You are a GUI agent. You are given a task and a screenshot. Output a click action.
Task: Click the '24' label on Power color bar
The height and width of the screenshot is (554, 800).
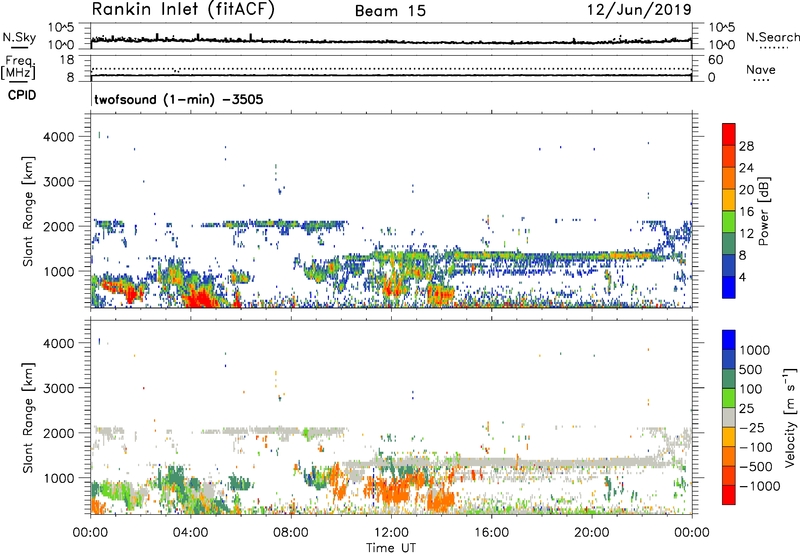pos(746,168)
